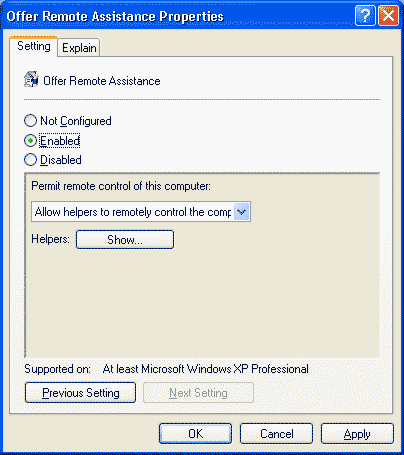Expand the remote control permission dropdown arrow

[242, 211]
